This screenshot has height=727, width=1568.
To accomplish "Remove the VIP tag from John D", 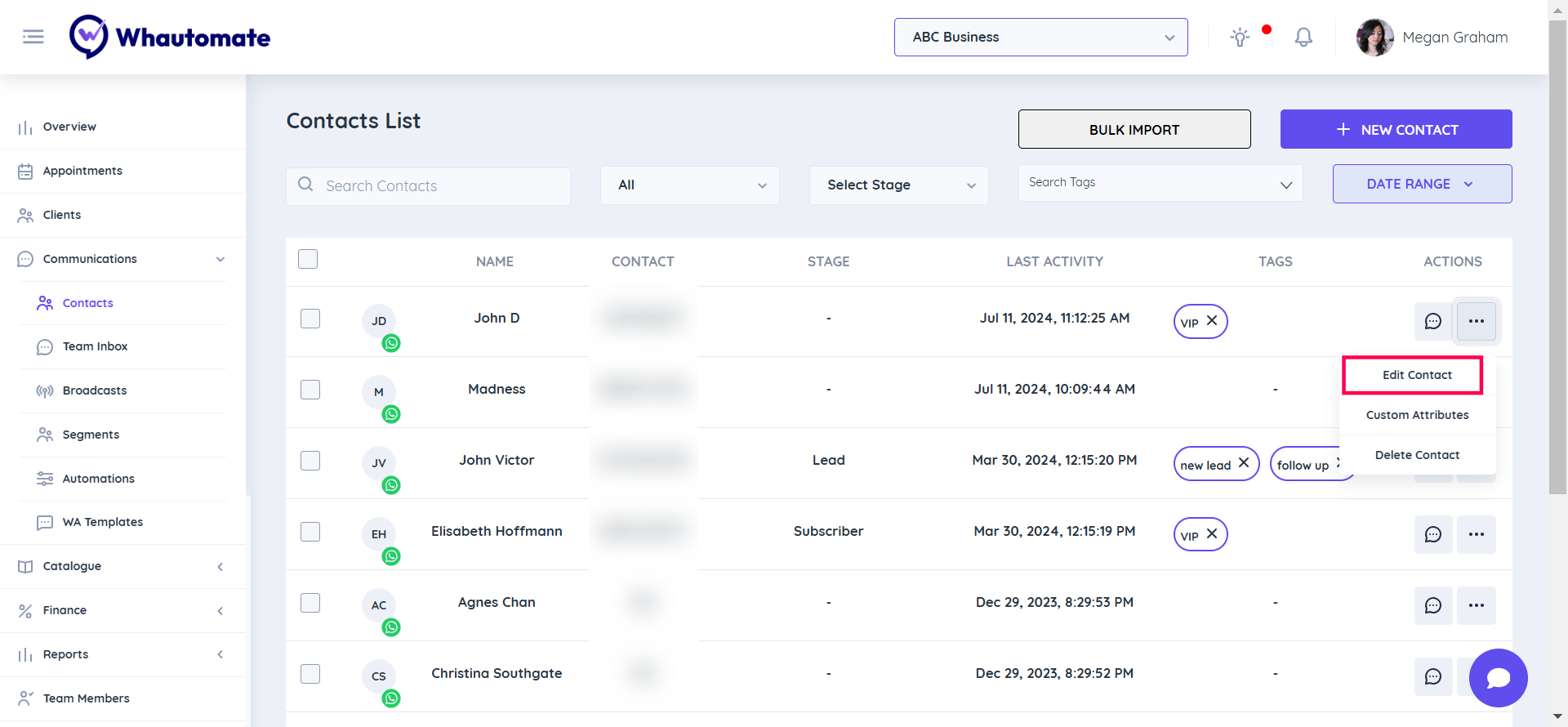I will click(x=1212, y=321).
